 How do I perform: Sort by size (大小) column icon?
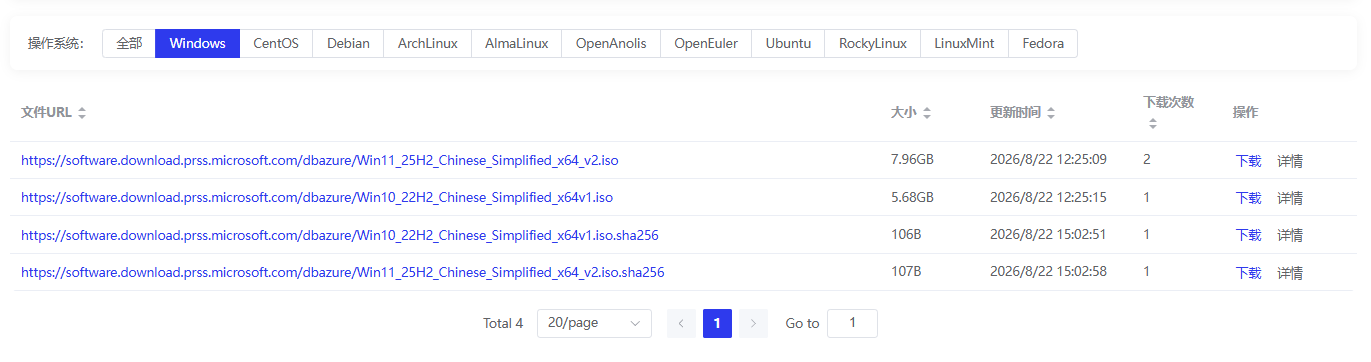[x=927, y=113]
